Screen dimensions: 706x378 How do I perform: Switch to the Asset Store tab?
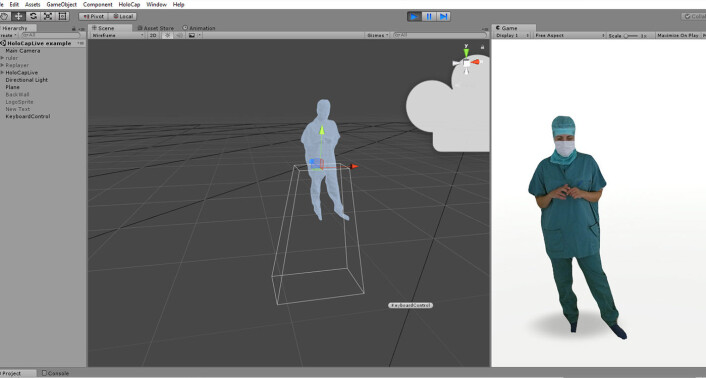point(156,28)
